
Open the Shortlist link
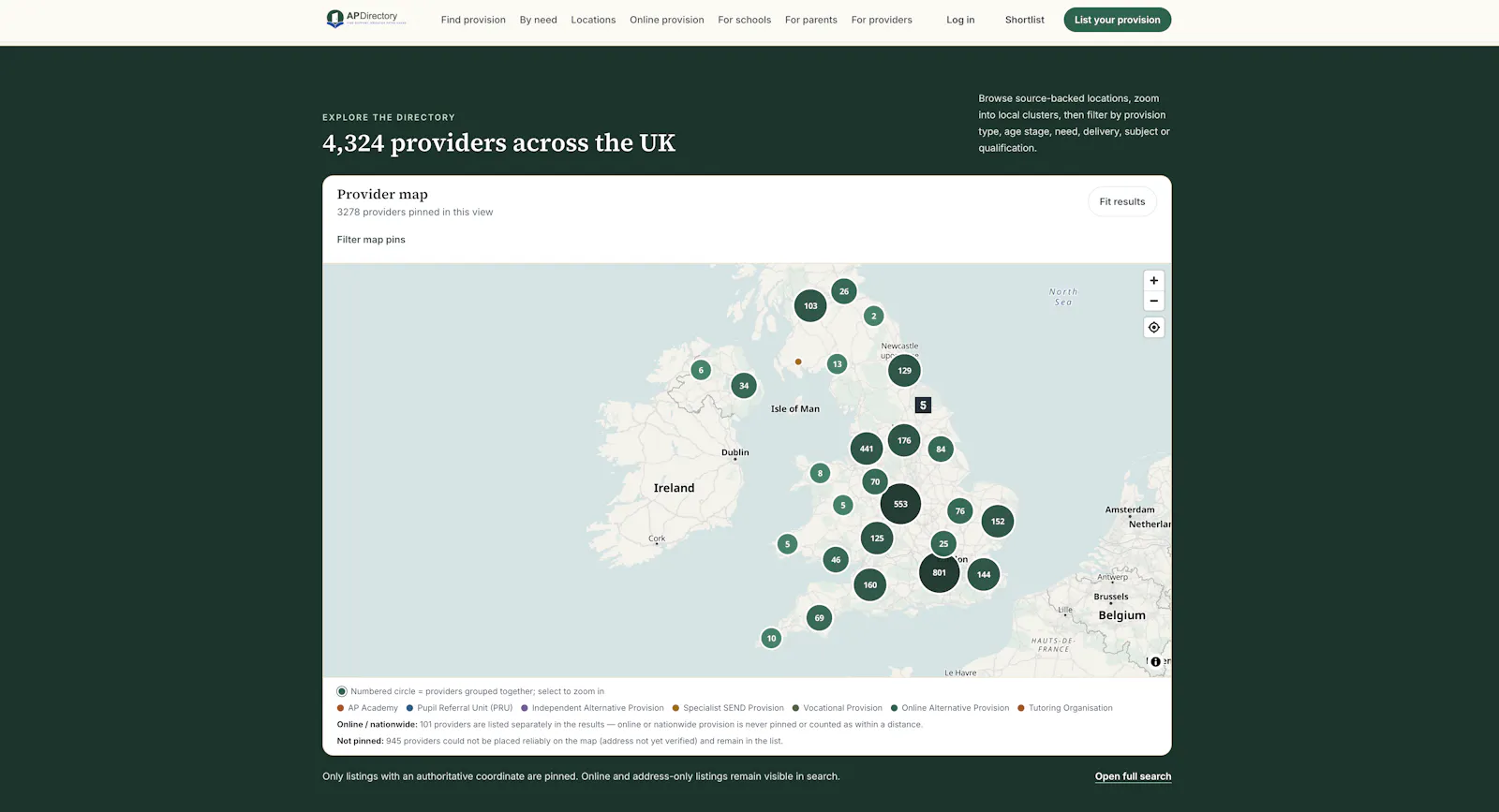click(1025, 20)
